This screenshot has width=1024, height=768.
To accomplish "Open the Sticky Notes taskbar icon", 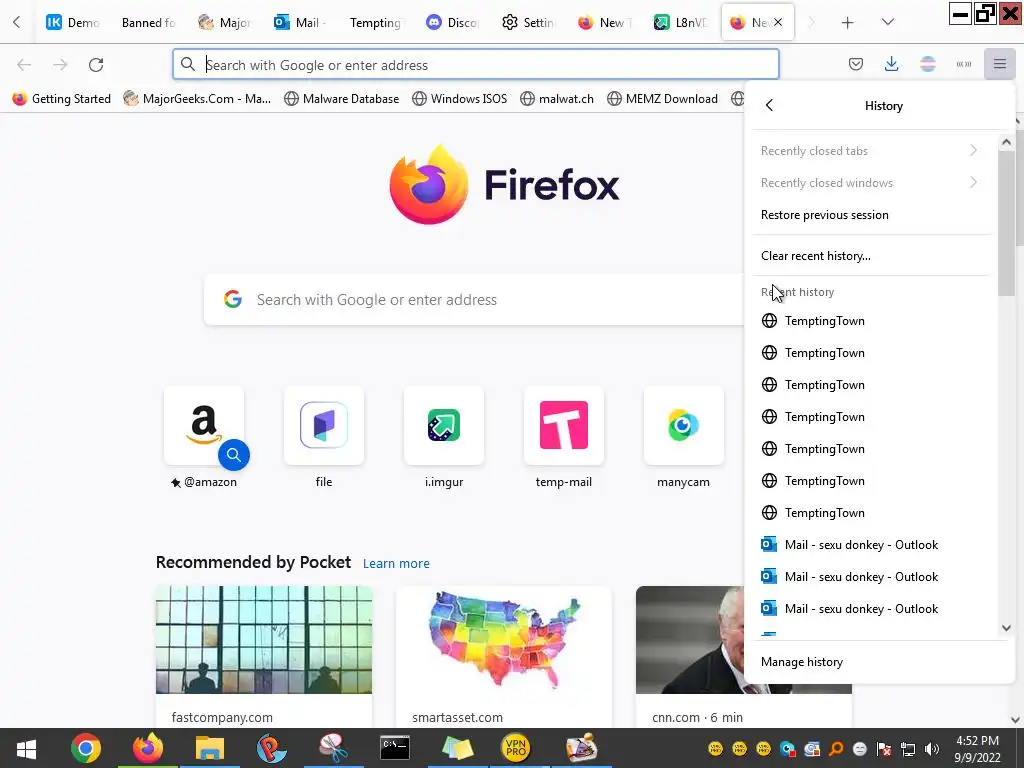I will coord(457,748).
